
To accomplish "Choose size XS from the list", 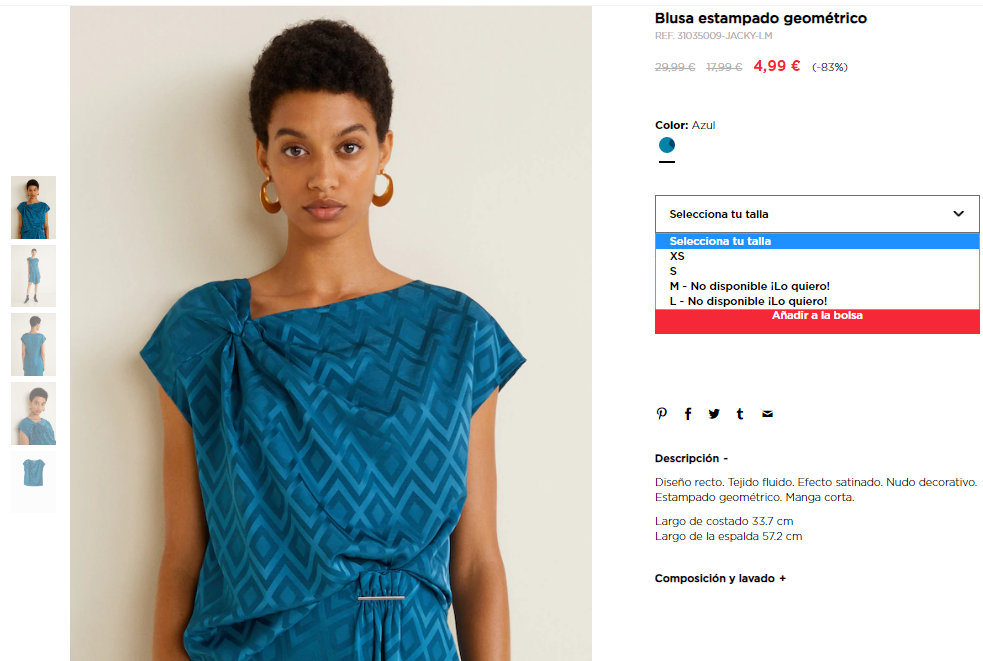I will 817,256.
